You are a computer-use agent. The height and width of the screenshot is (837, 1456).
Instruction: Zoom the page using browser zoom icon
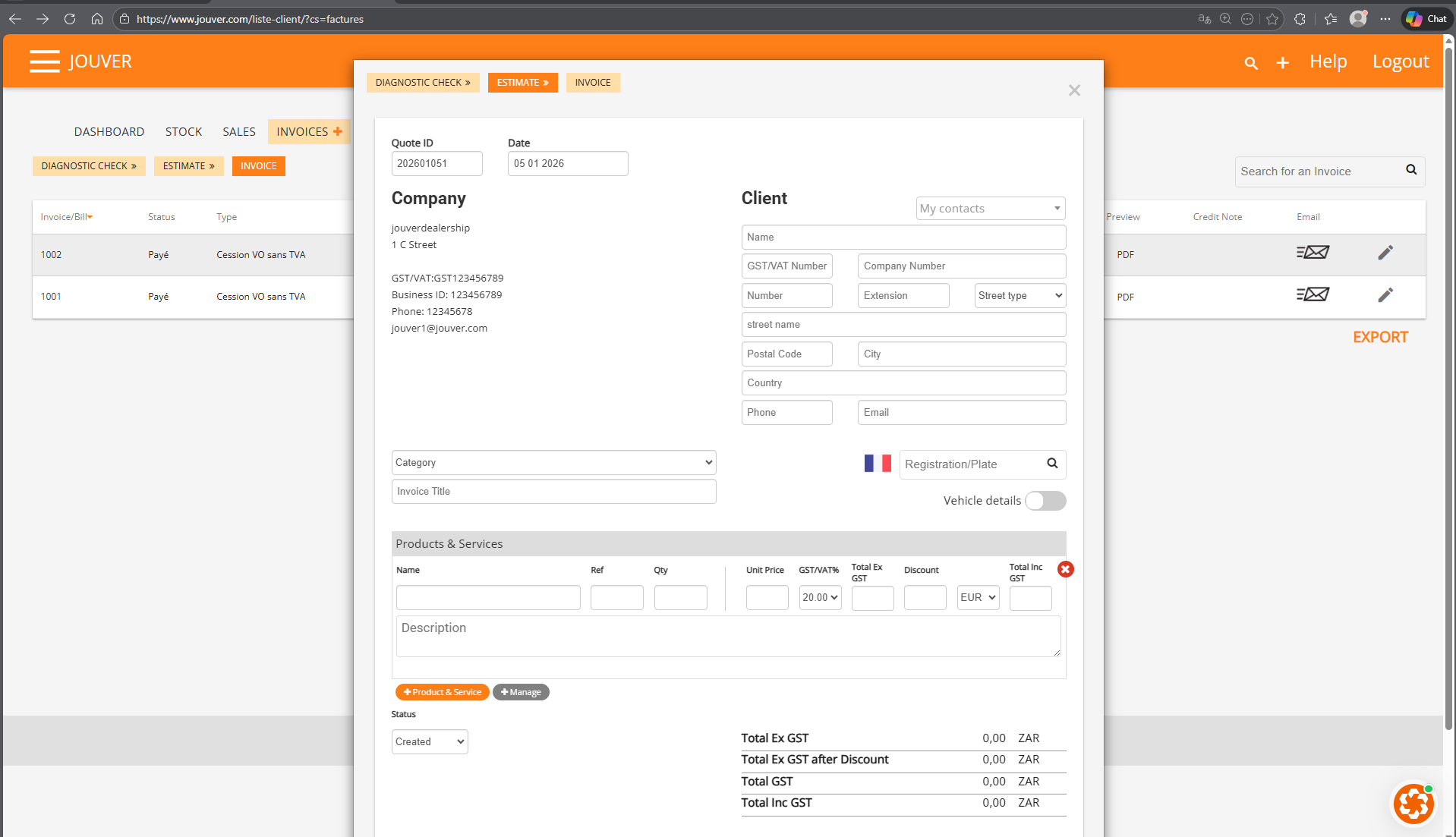pos(1225,19)
